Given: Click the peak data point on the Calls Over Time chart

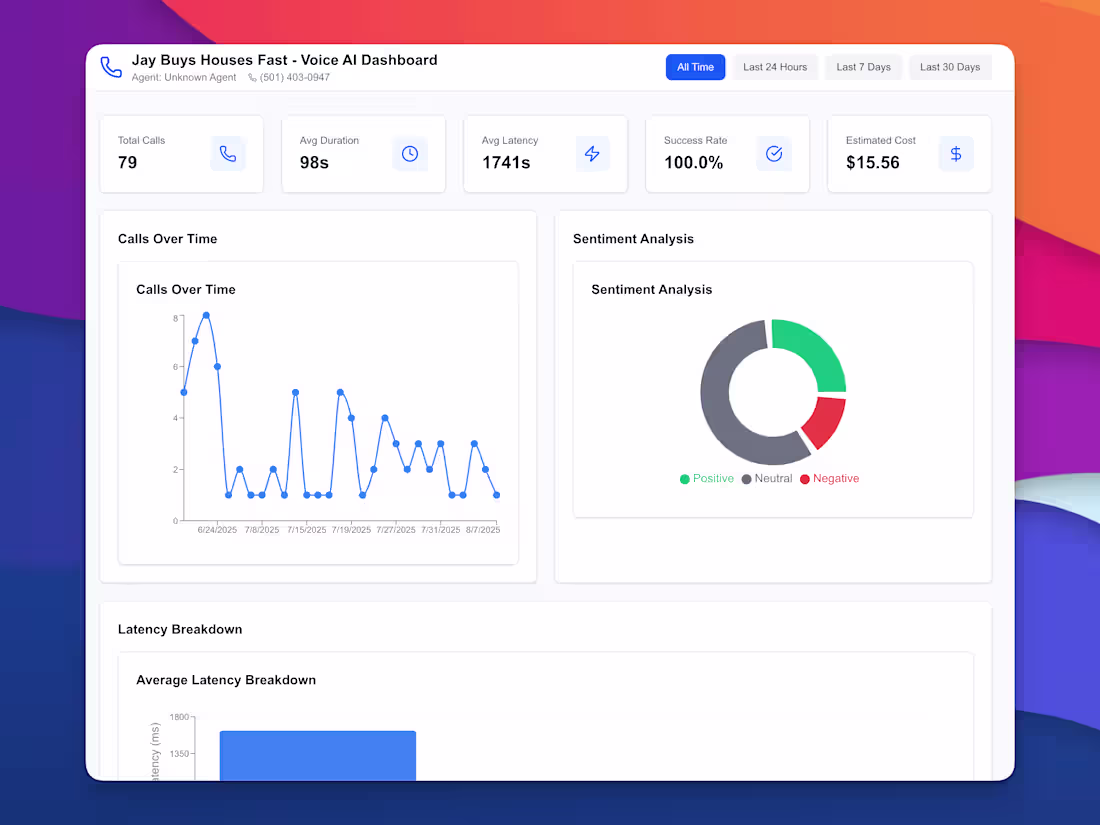Looking at the screenshot, I should tap(207, 315).
